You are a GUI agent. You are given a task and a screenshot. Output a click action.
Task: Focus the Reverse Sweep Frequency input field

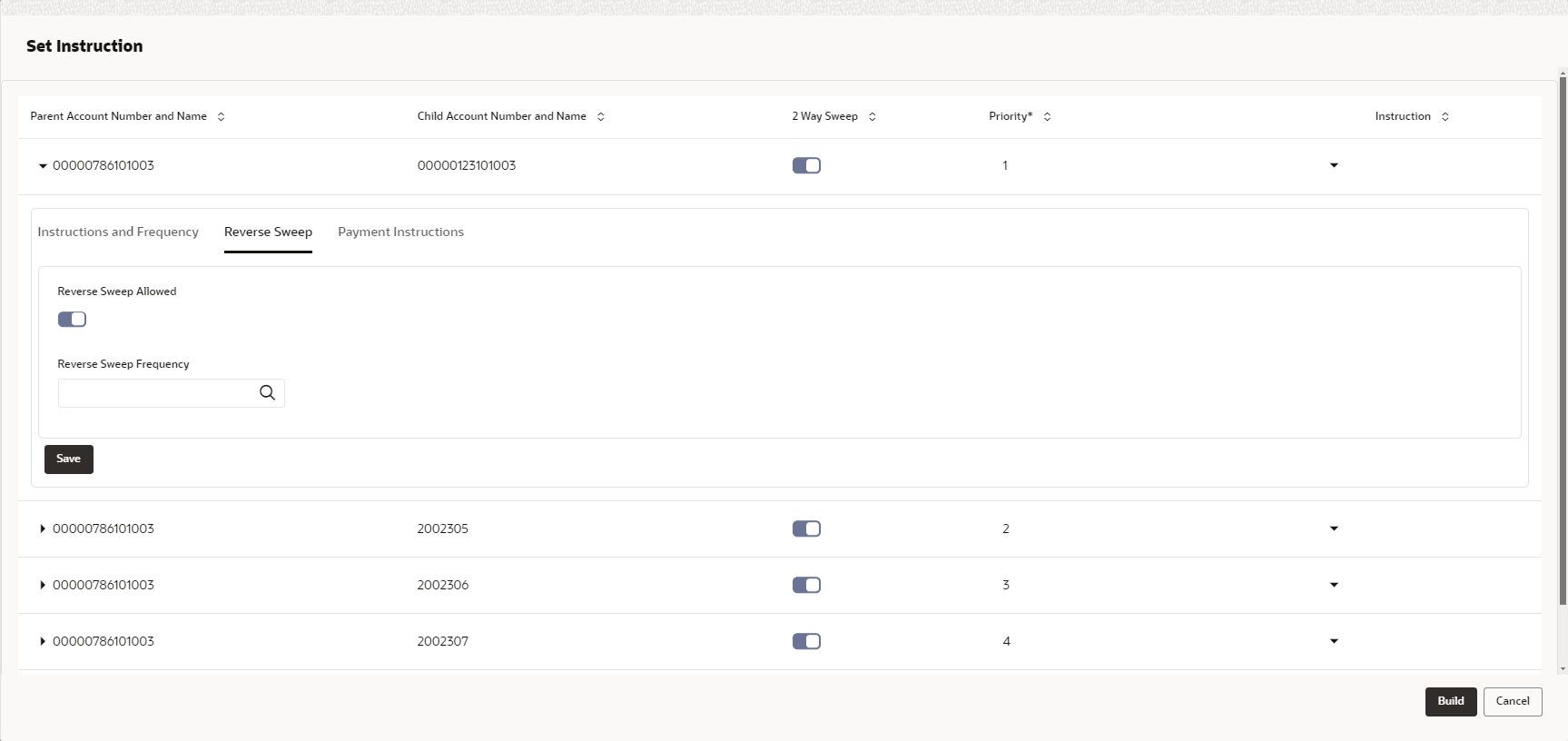[156, 393]
